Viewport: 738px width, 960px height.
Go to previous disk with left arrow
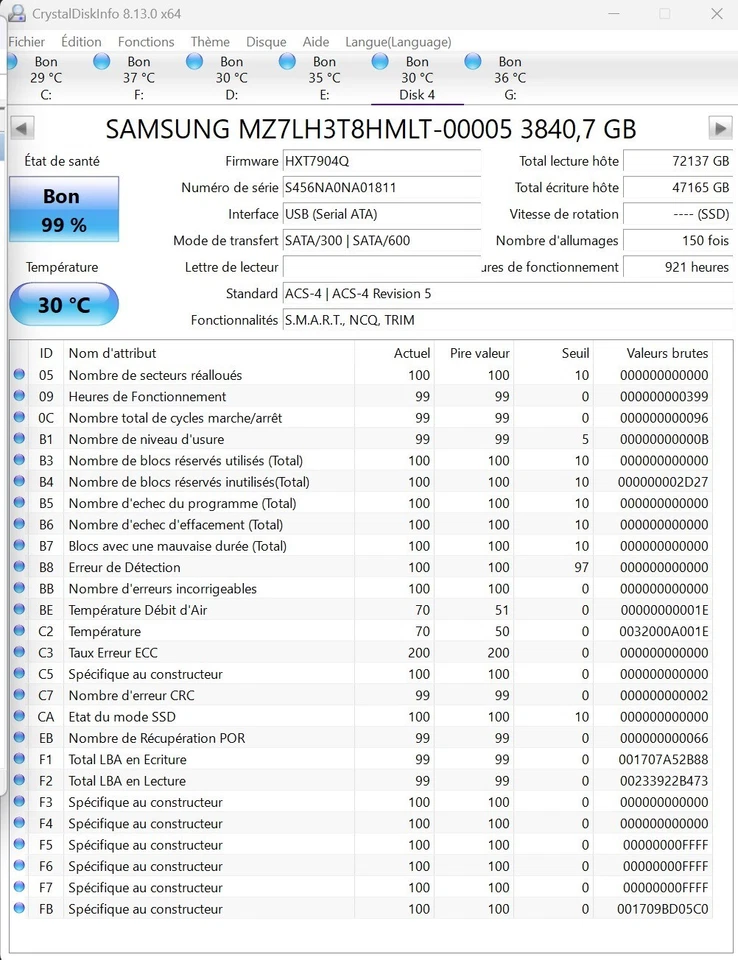point(23,129)
